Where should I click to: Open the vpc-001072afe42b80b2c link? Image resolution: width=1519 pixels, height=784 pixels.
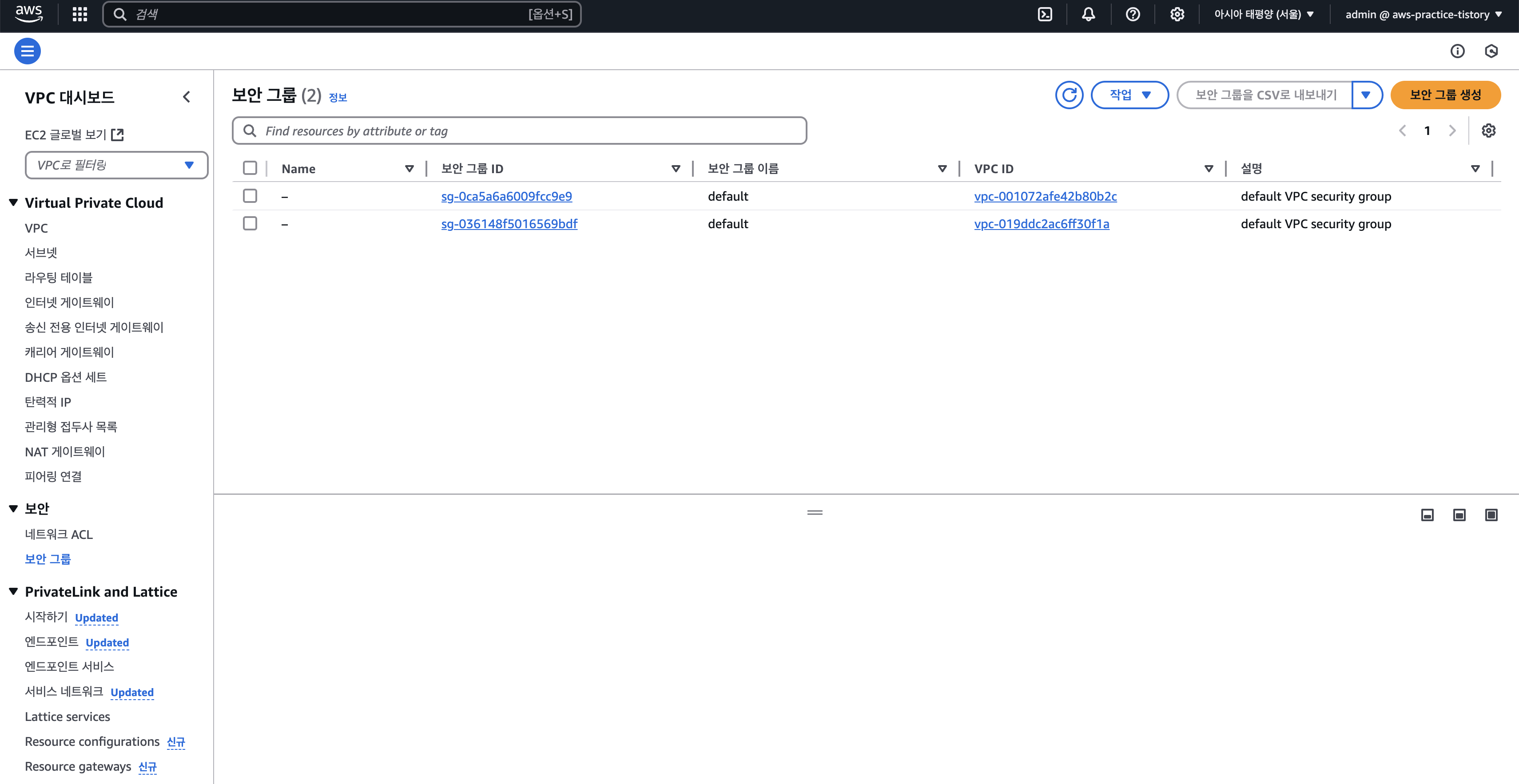(1045, 196)
